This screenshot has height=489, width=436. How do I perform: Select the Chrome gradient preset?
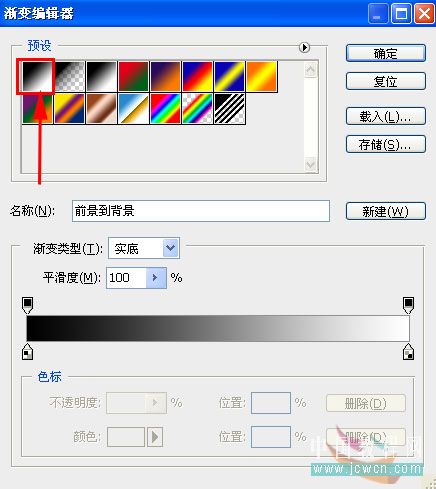coord(133,109)
